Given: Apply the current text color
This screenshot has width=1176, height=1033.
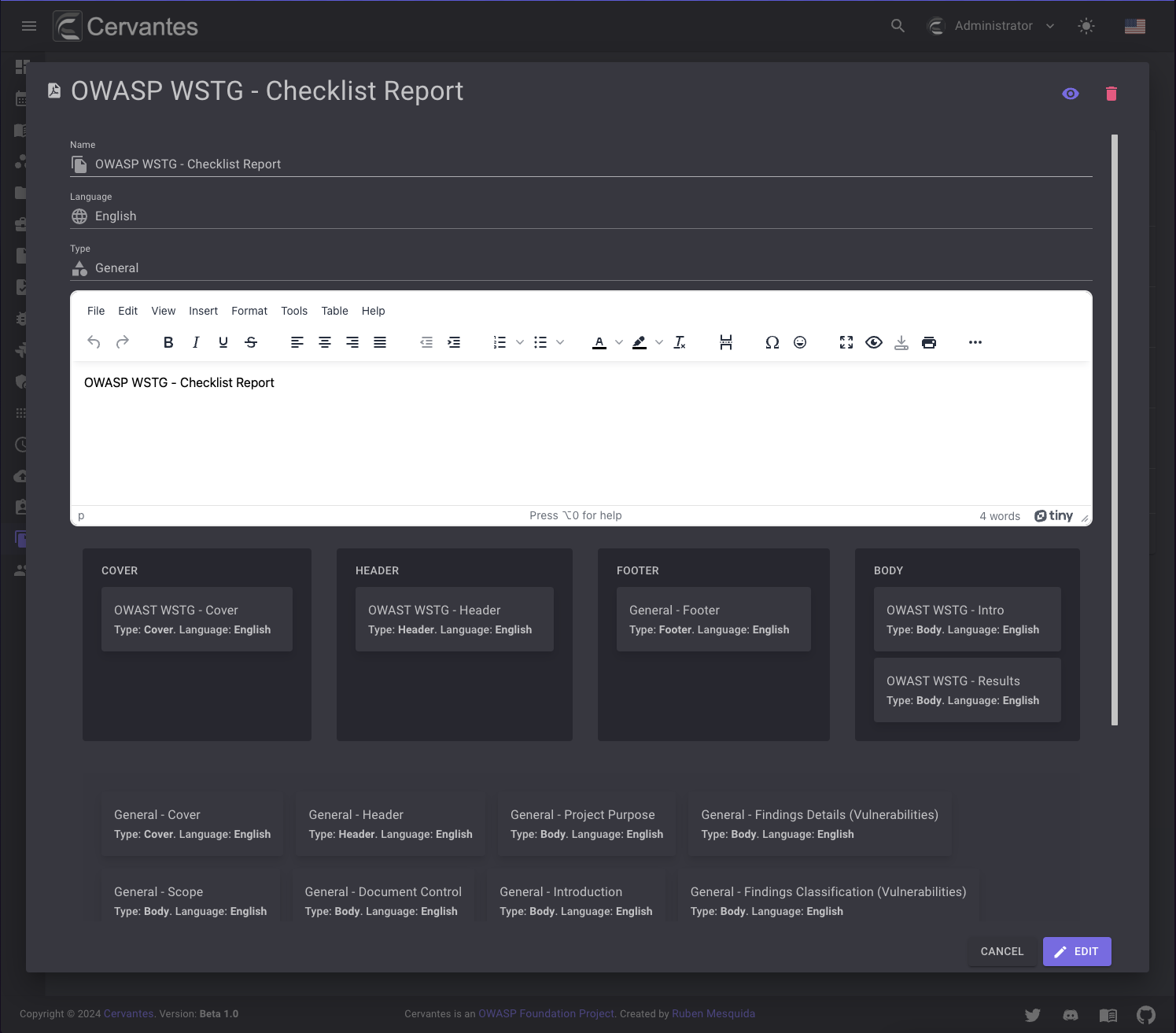Looking at the screenshot, I should 599,342.
